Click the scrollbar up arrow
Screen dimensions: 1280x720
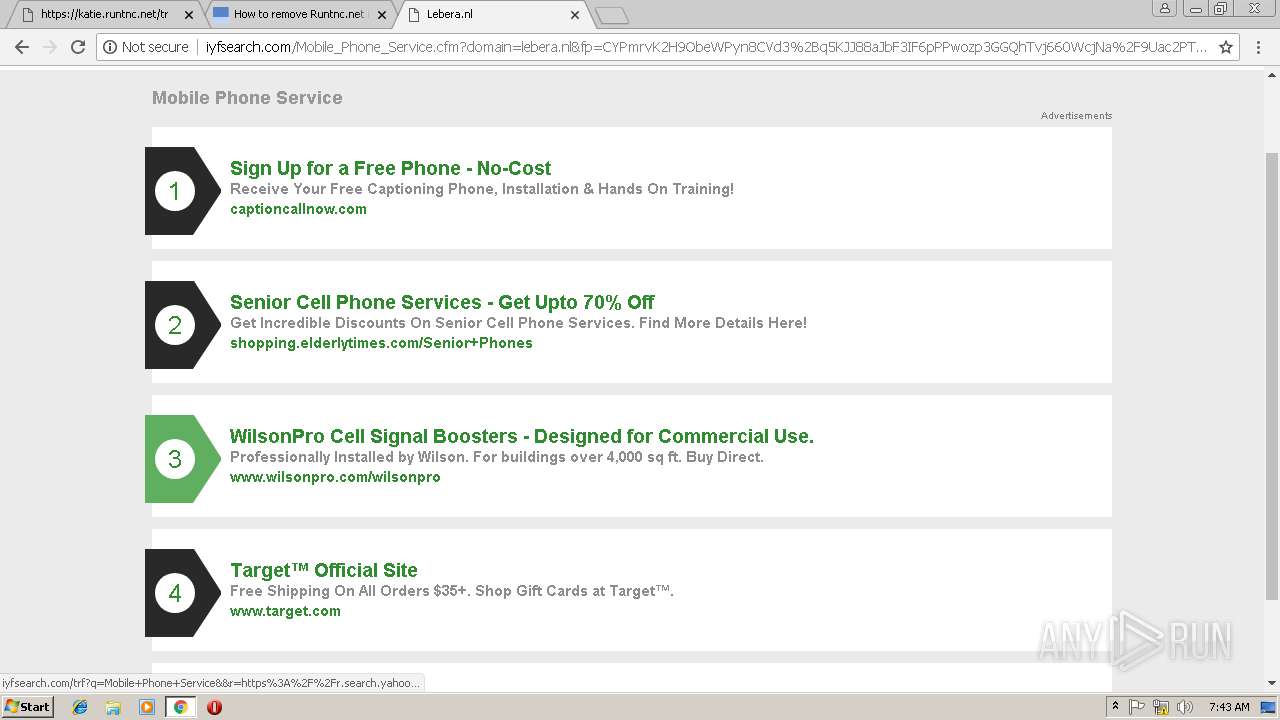point(1272,74)
